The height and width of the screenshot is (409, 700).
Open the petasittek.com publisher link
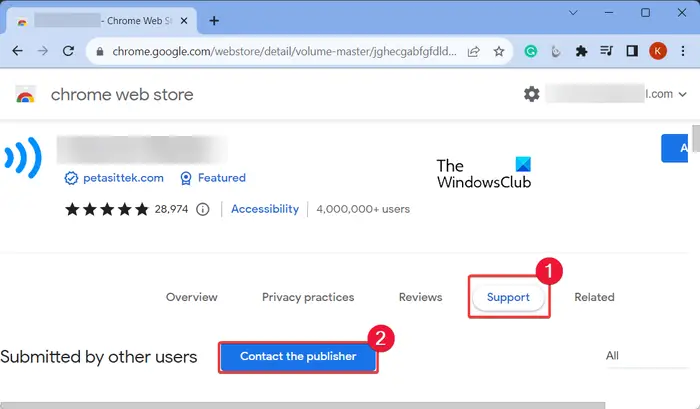(x=123, y=178)
